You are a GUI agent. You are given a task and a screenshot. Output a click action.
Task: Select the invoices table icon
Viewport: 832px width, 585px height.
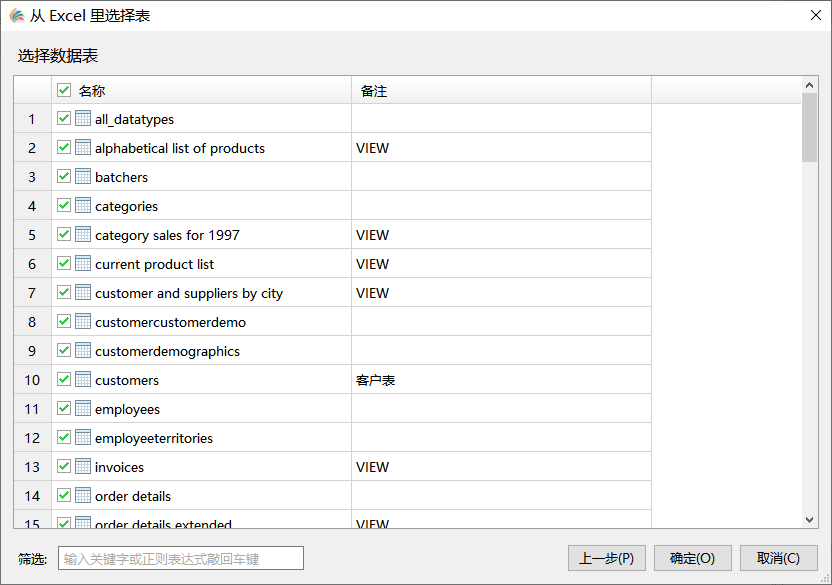point(83,467)
